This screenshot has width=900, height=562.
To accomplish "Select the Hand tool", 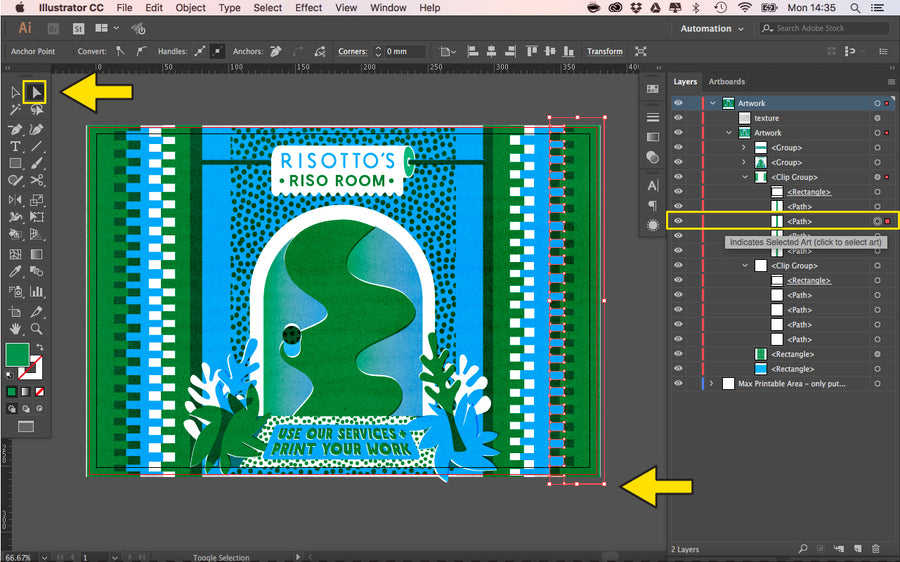I will pos(15,328).
